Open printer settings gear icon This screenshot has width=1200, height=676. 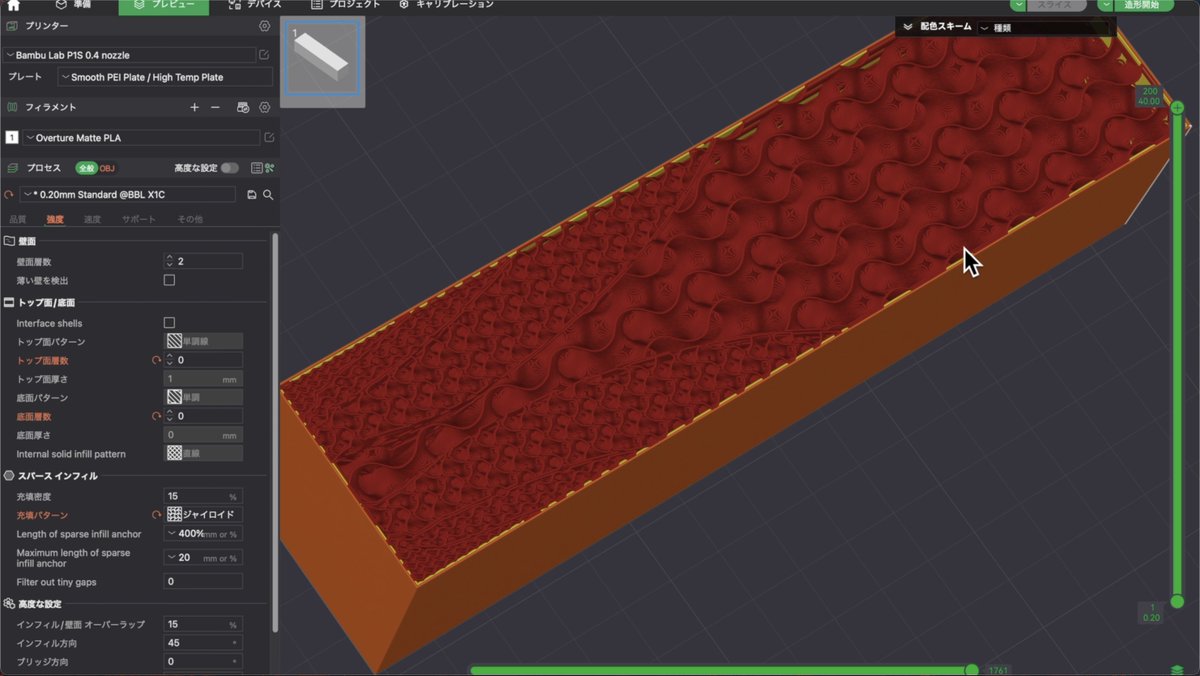264,26
